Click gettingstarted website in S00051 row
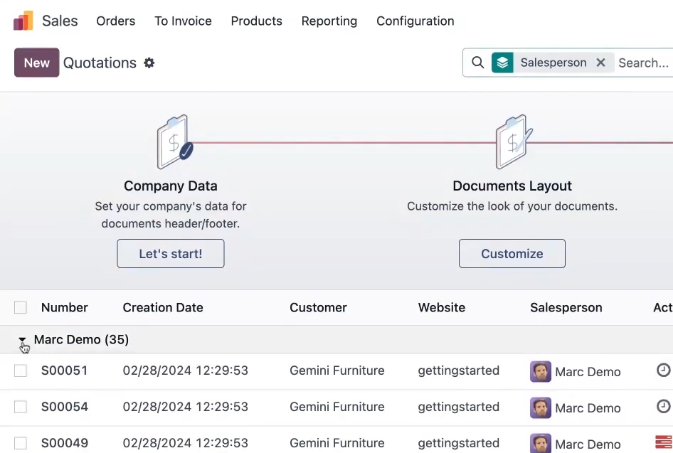 [x=458, y=371]
